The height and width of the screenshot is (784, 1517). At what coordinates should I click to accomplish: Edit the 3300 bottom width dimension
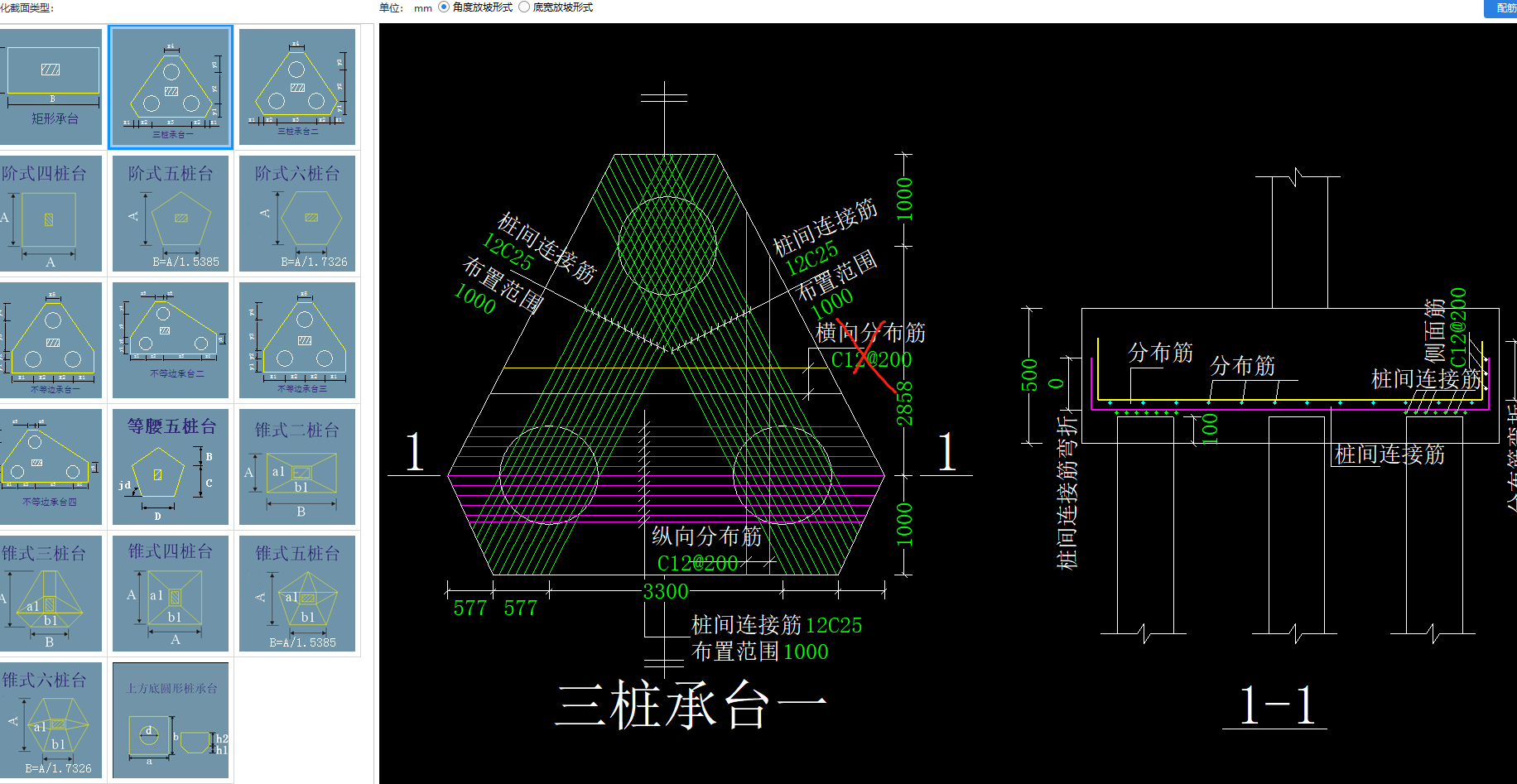coord(666,591)
